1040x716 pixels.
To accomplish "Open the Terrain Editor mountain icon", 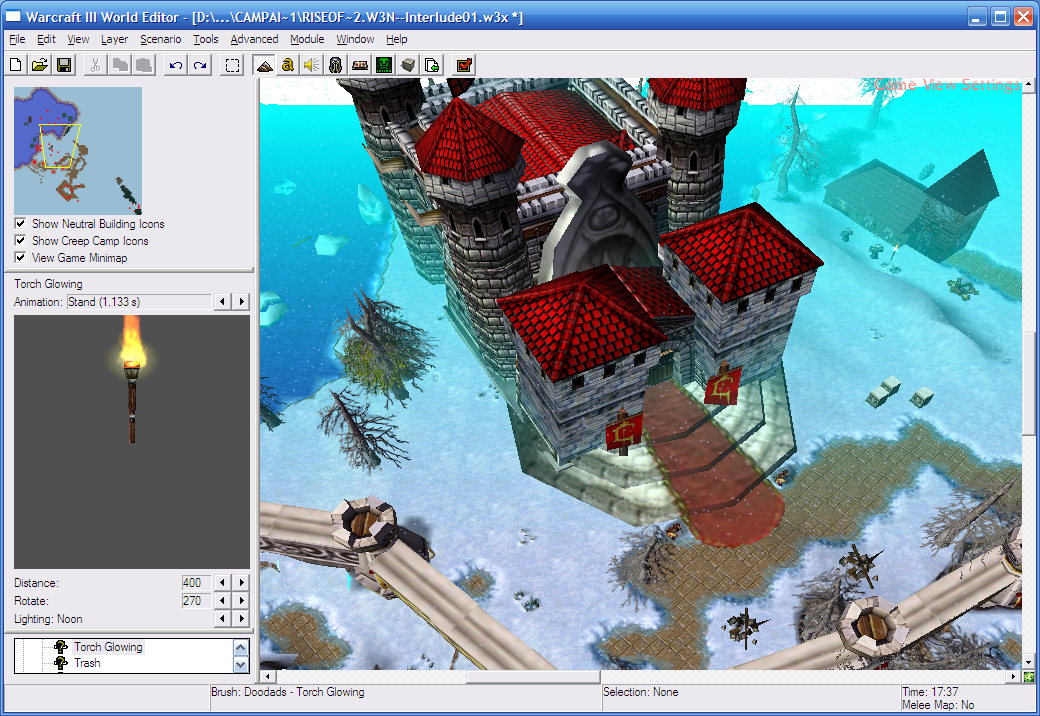I will tap(264, 65).
